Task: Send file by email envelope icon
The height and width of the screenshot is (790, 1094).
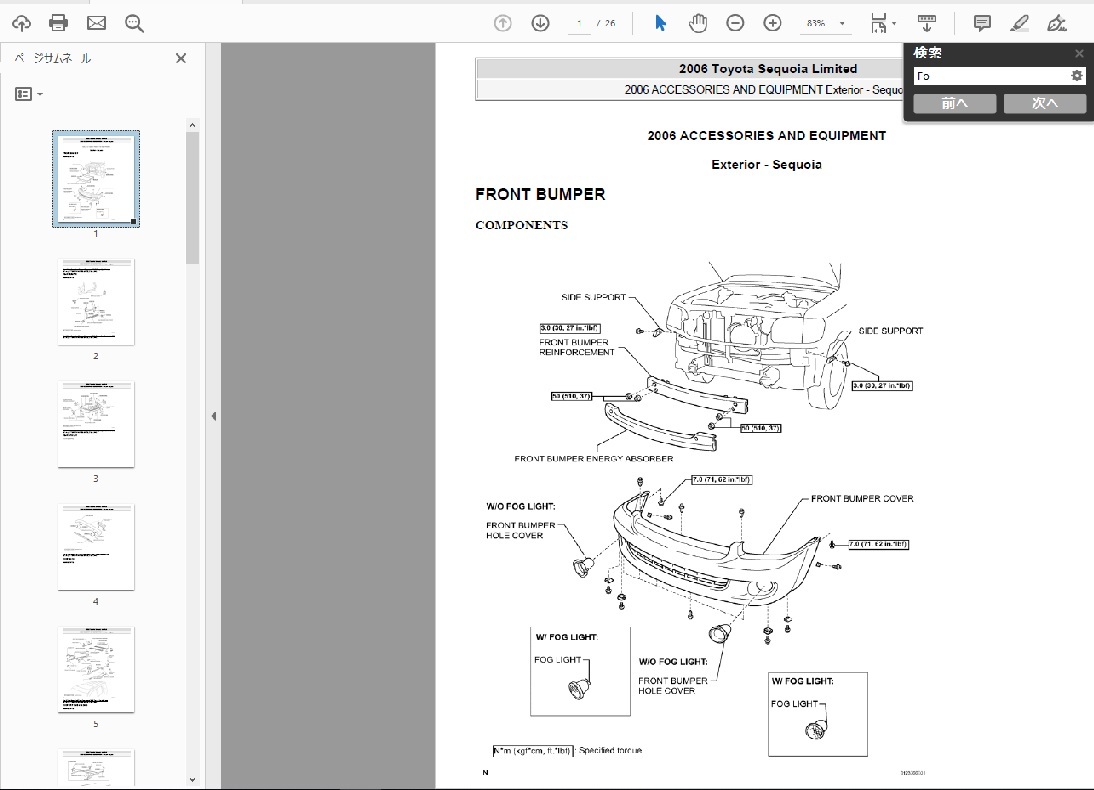Action: [x=96, y=23]
